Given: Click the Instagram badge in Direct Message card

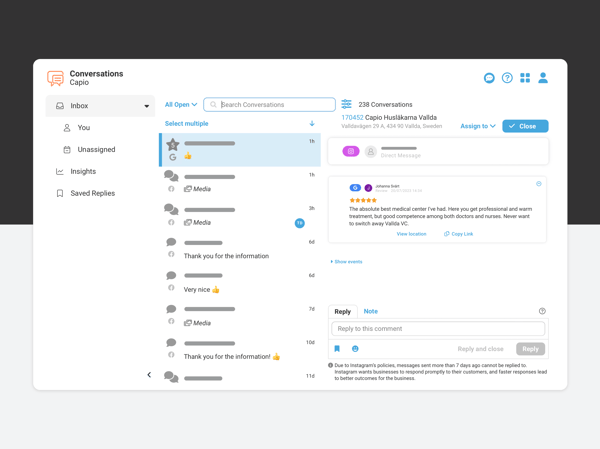Looking at the screenshot, I should click(351, 151).
